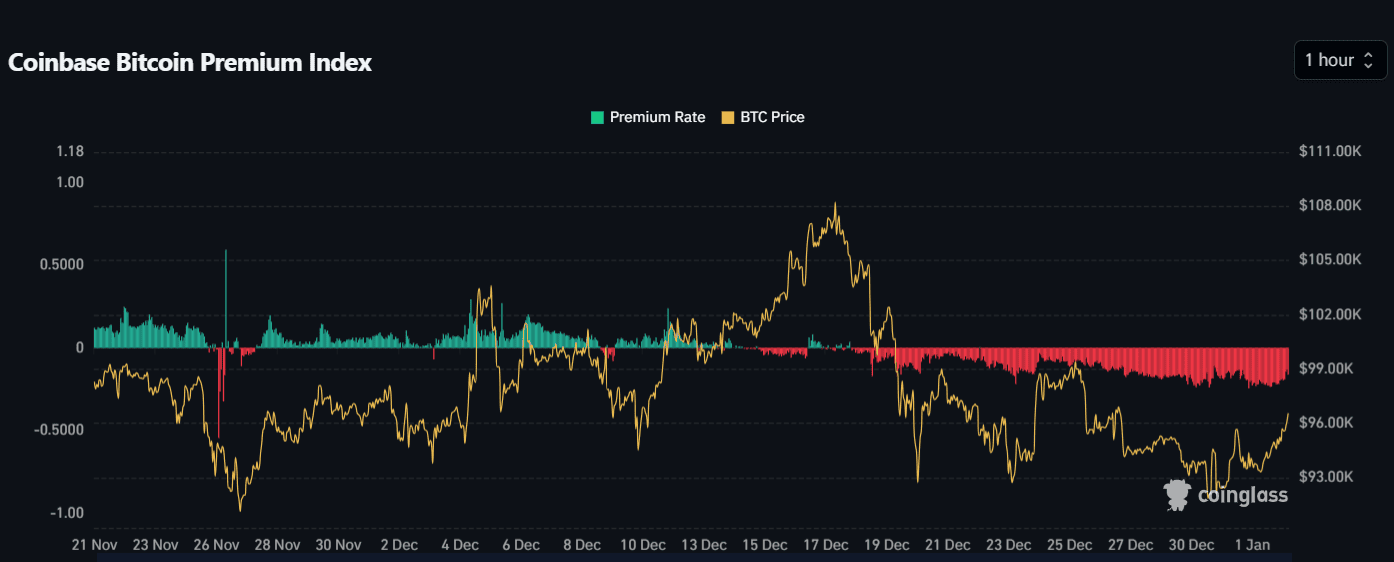Click the coinglass mascot logo icon
The width and height of the screenshot is (1394, 562).
pyautogui.click(x=1177, y=494)
